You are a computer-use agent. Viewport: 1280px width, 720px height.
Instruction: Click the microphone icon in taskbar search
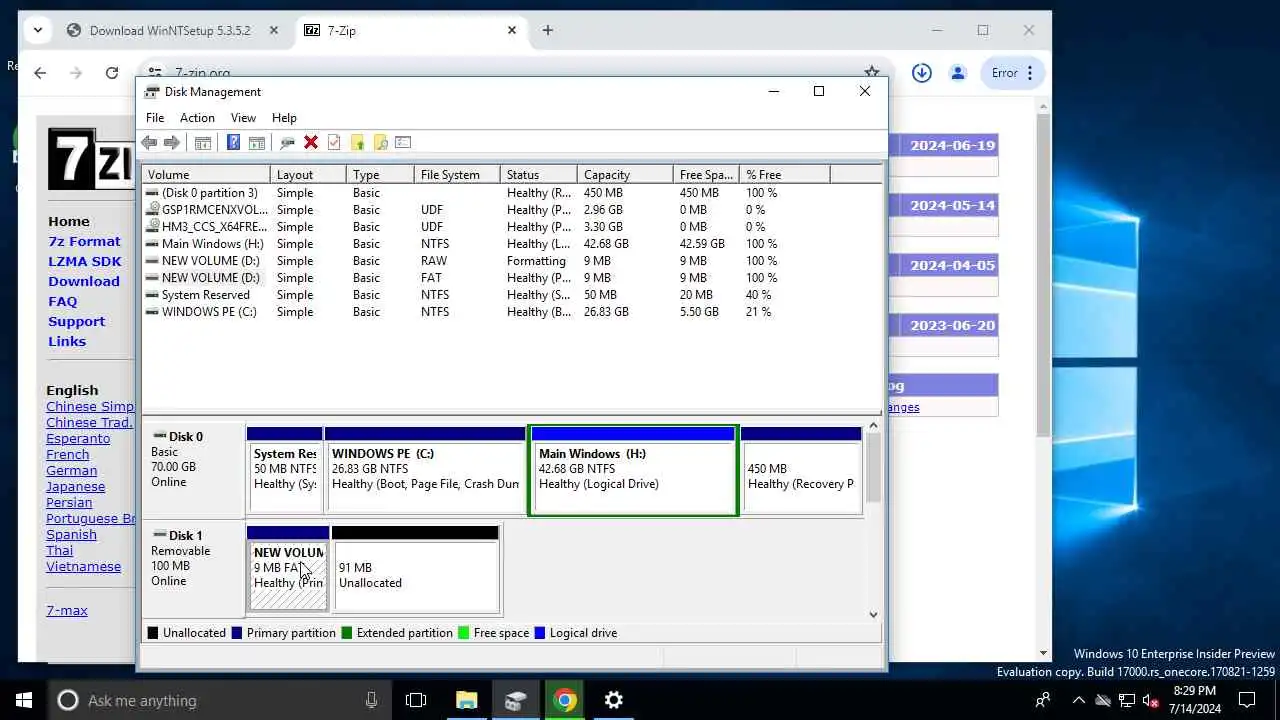(372, 700)
